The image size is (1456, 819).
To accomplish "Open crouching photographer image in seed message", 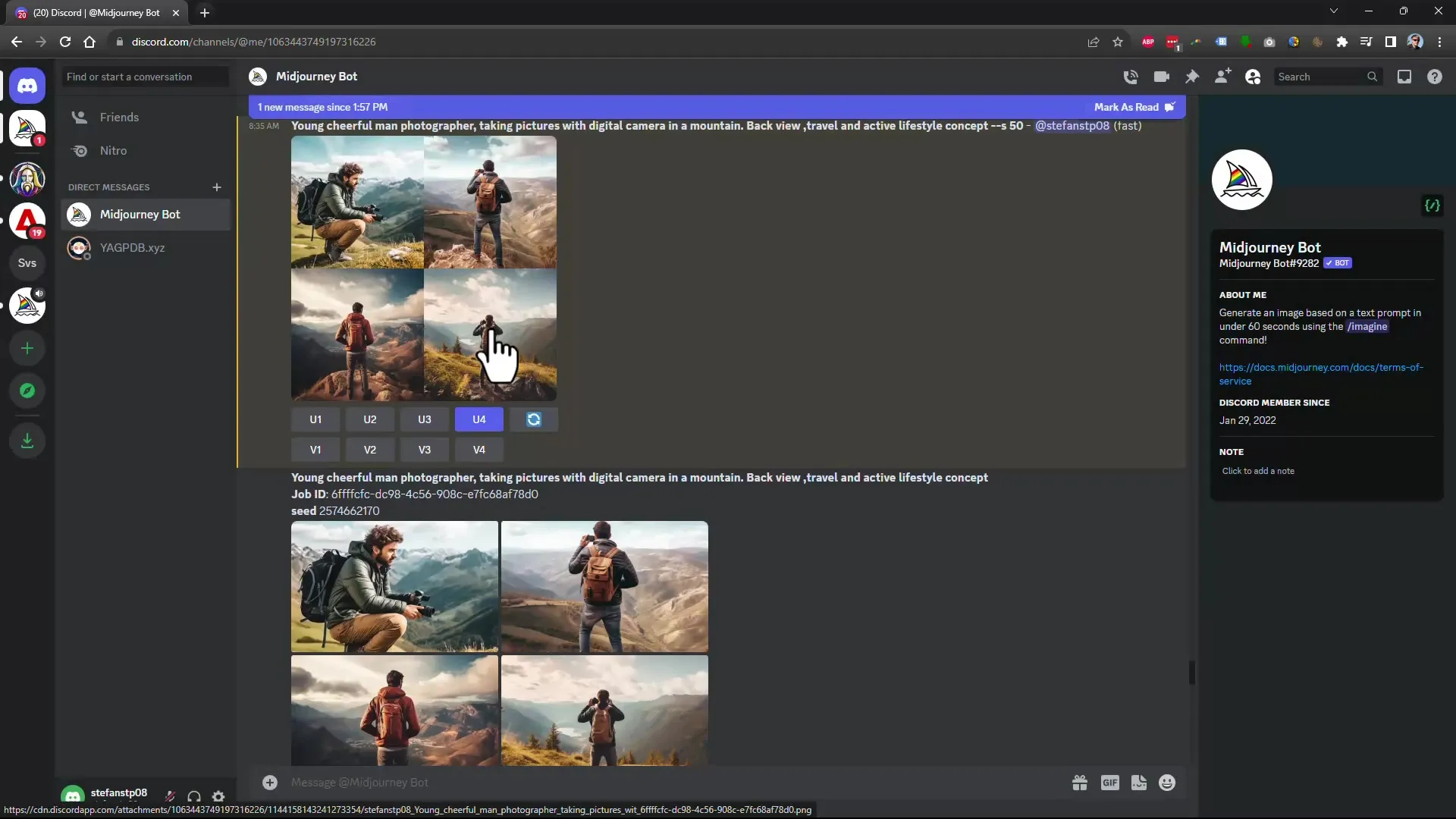I will click(394, 586).
